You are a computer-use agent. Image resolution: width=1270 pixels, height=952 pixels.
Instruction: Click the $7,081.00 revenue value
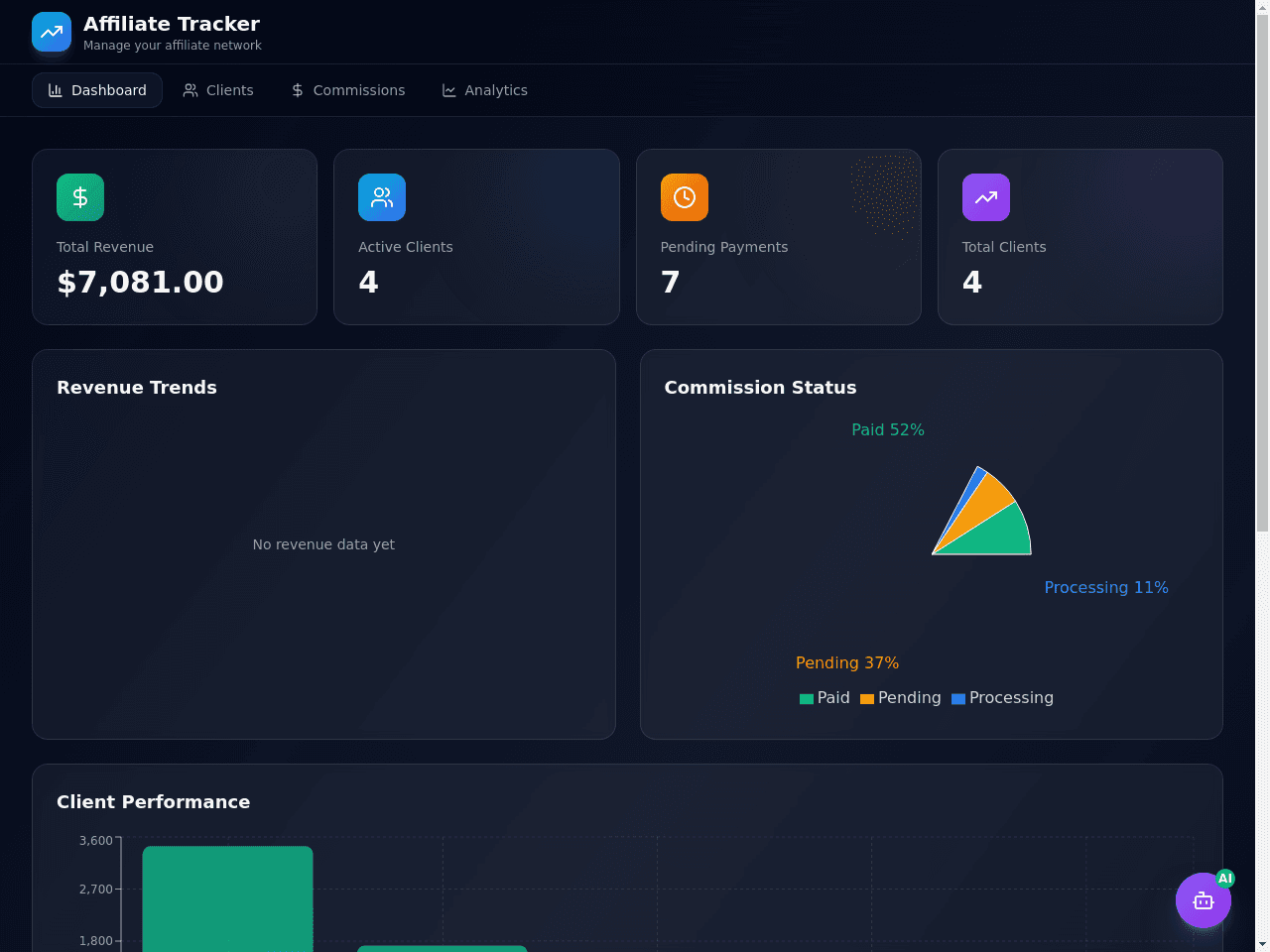click(140, 283)
